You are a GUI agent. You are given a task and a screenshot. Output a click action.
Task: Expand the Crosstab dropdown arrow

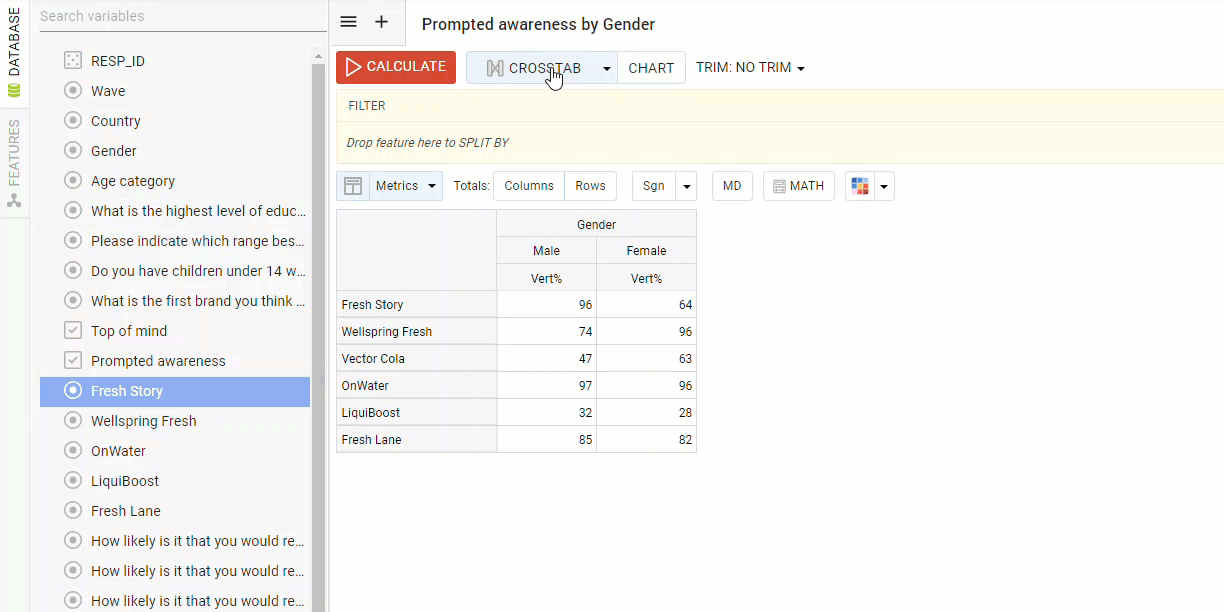point(606,68)
